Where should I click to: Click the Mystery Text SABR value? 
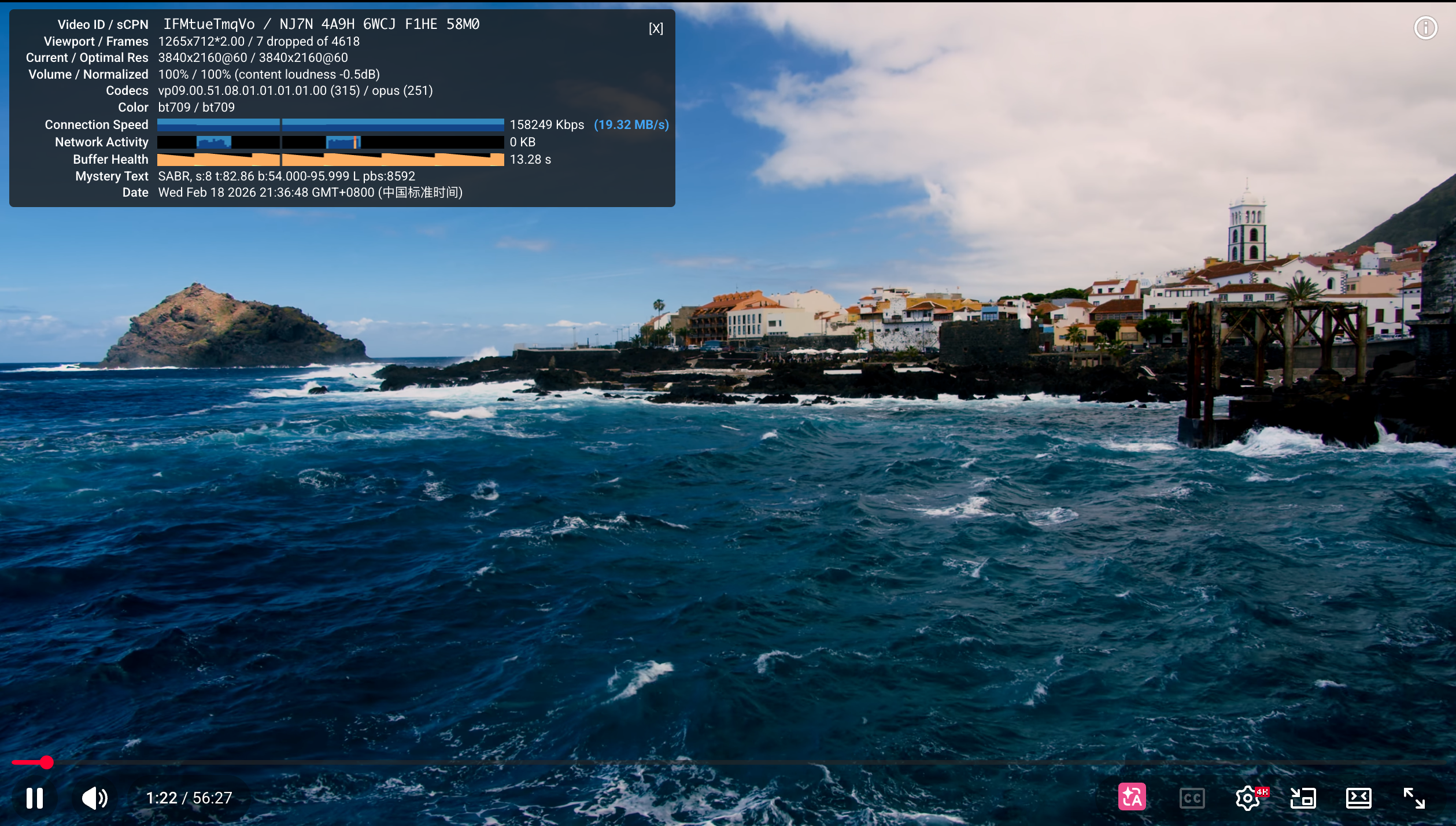click(x=286, y=176)
